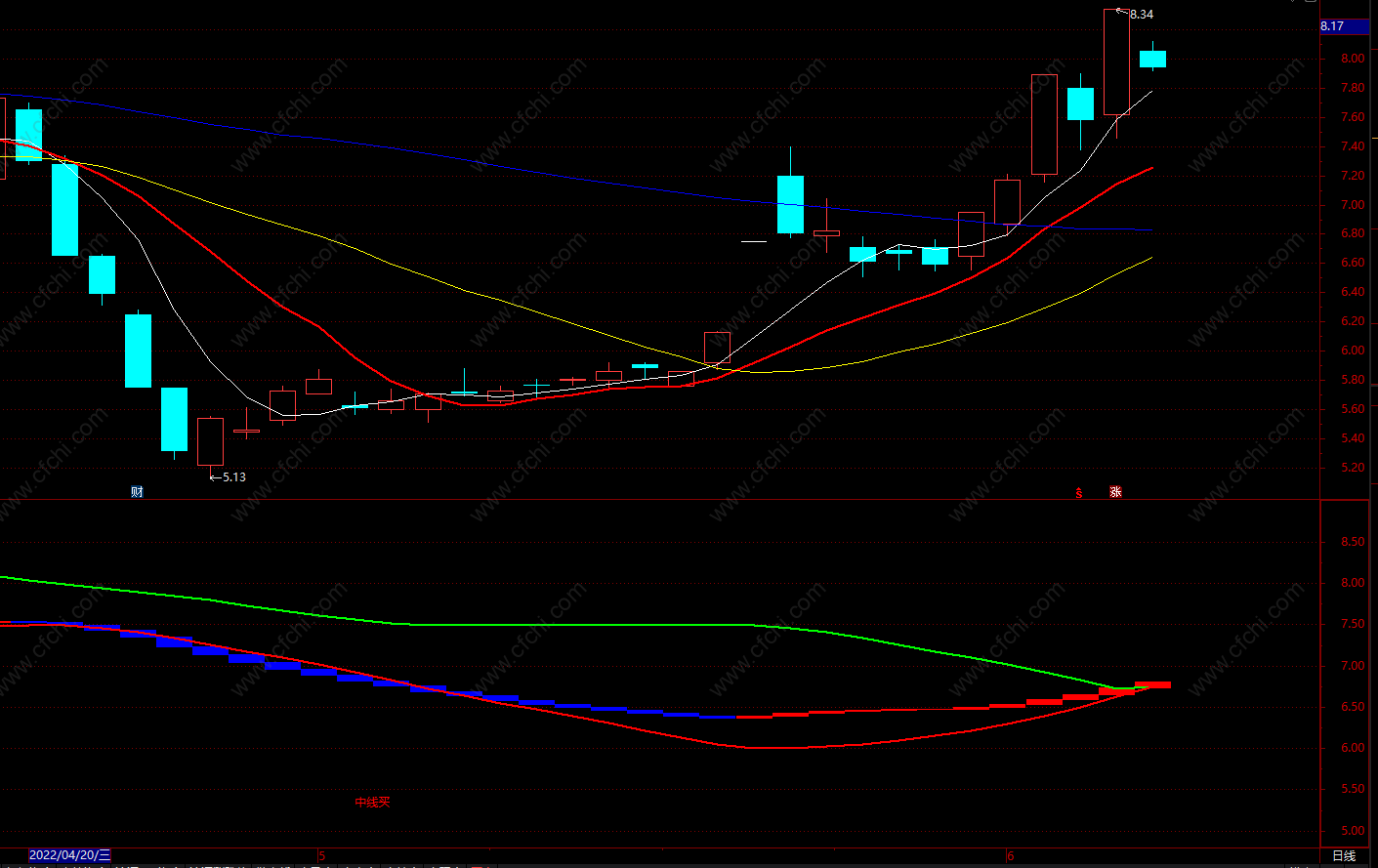The width and height of the screenshot is (1378, 868).
Task: Click the 5.50 indicator axis label
Action: pos(1353,789)
